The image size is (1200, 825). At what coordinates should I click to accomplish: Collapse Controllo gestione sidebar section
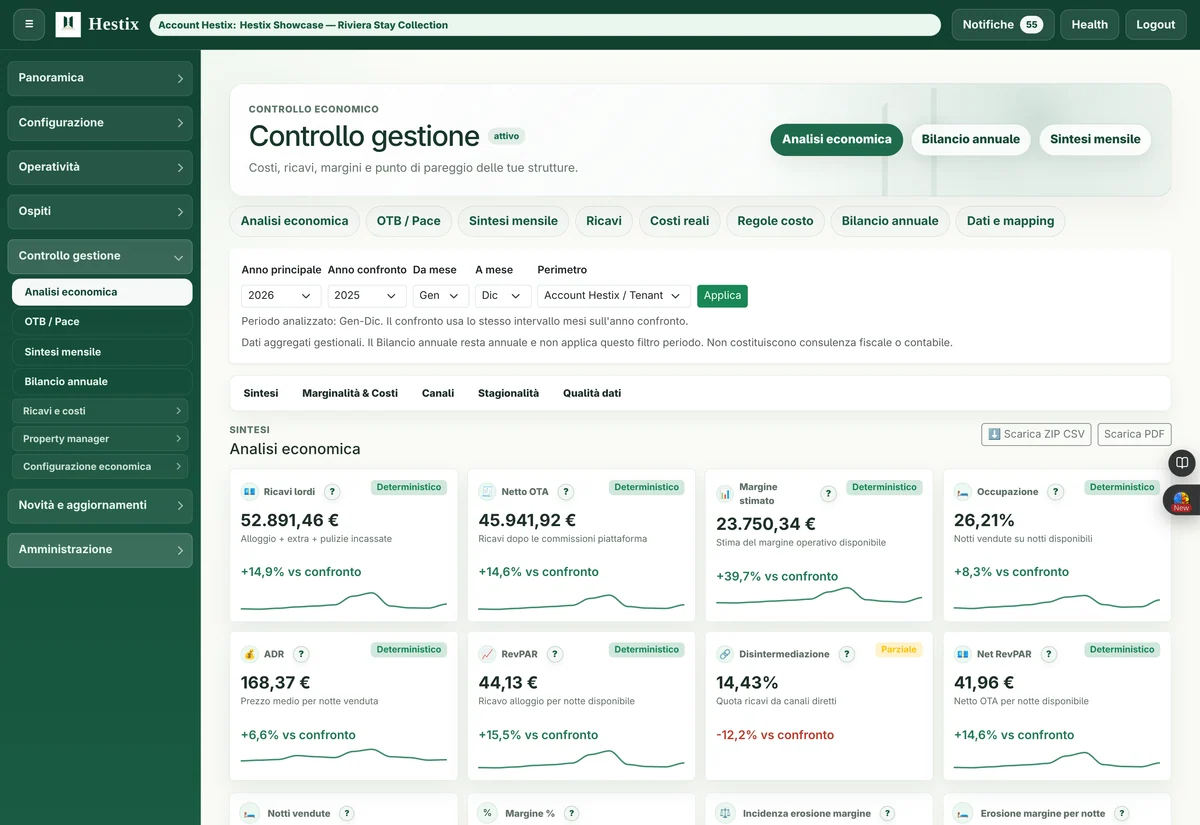[100, 256]
